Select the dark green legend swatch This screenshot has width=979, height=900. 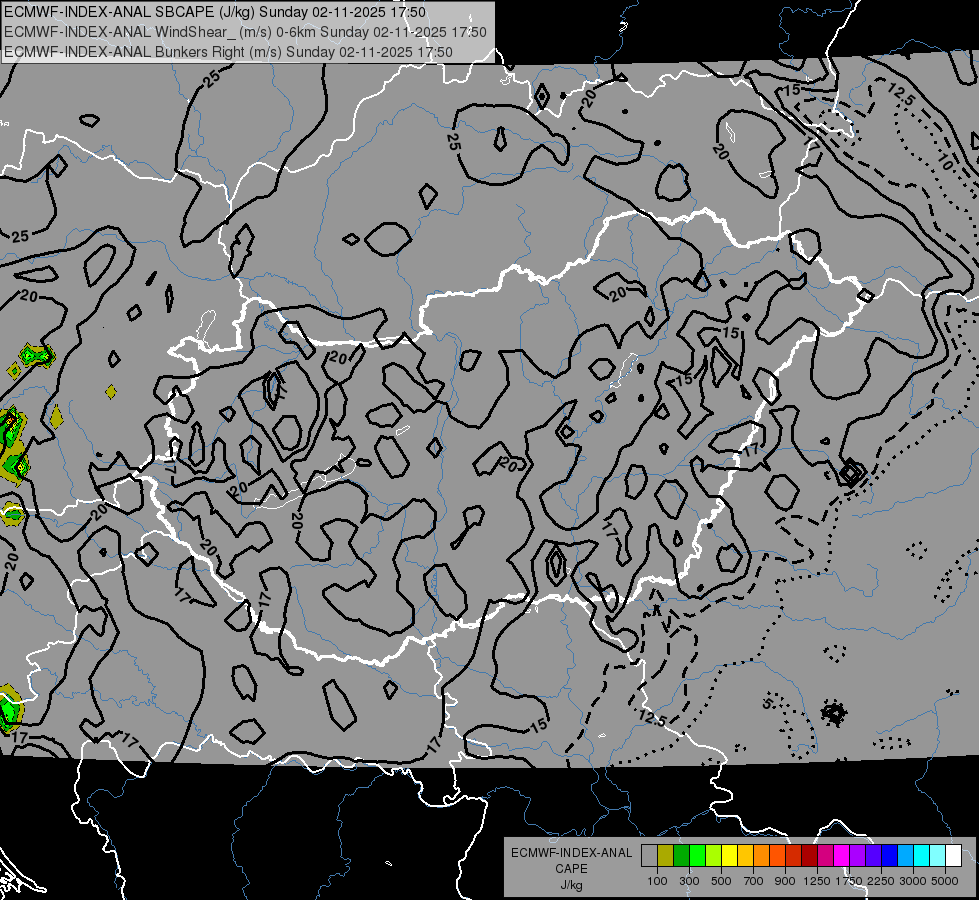coord(681,856)
